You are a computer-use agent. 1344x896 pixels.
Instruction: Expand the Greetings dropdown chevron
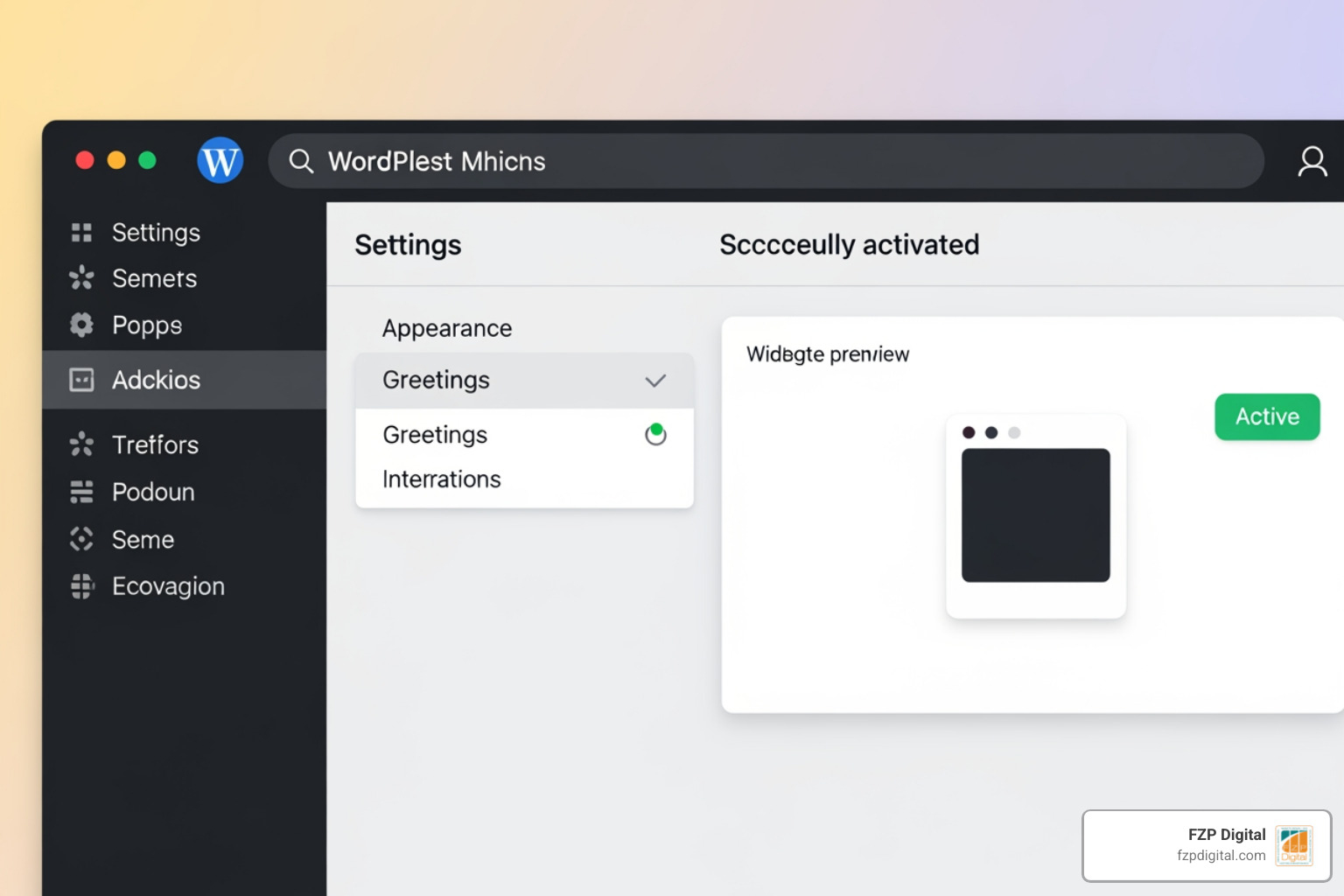655,381
